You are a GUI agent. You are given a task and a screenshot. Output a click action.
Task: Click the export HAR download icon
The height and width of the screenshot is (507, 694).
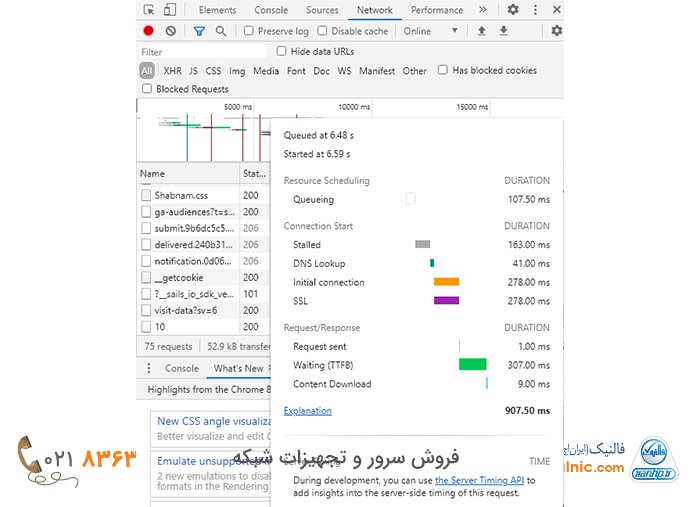point(504,31)
